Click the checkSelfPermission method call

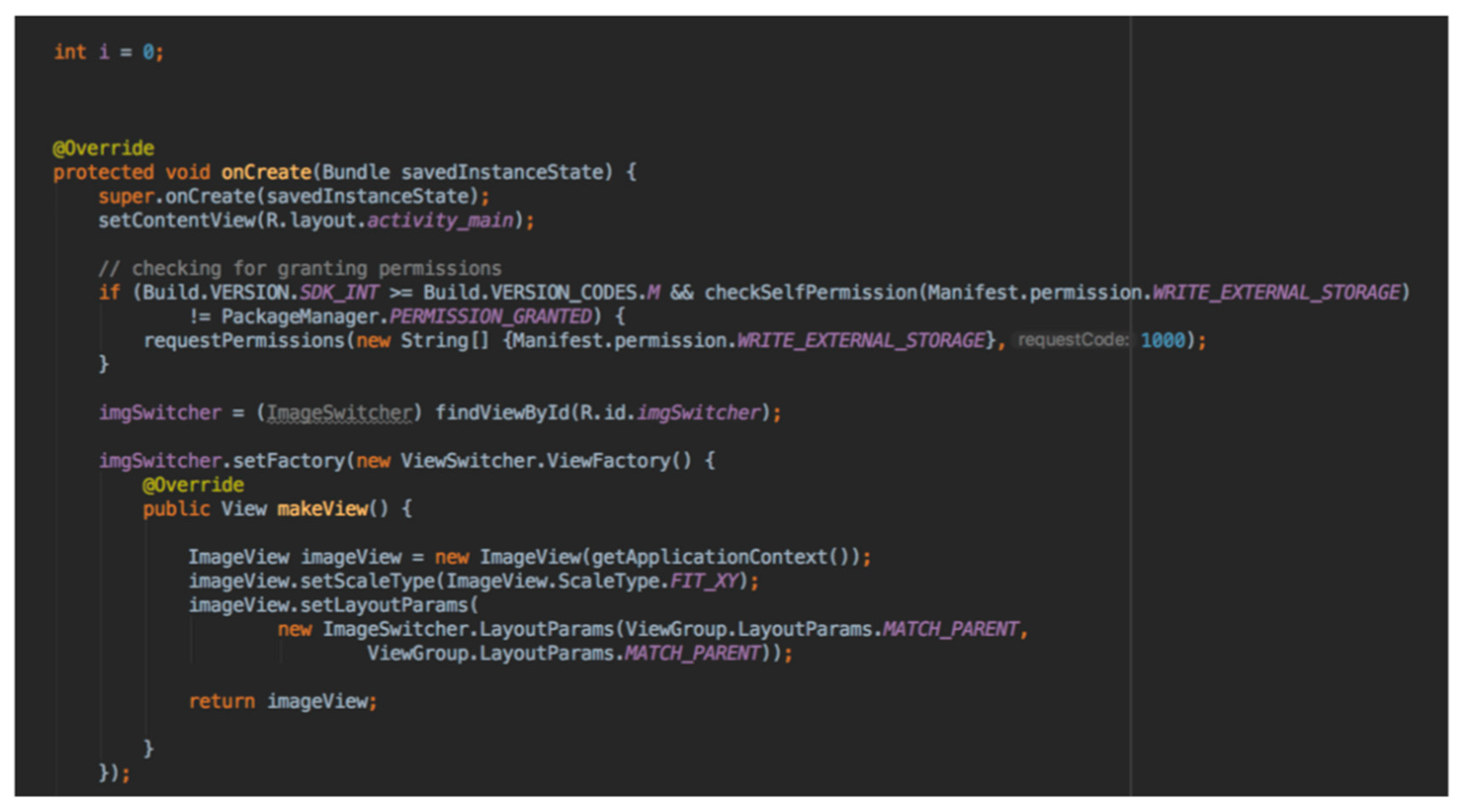click(x=811, y=292)
